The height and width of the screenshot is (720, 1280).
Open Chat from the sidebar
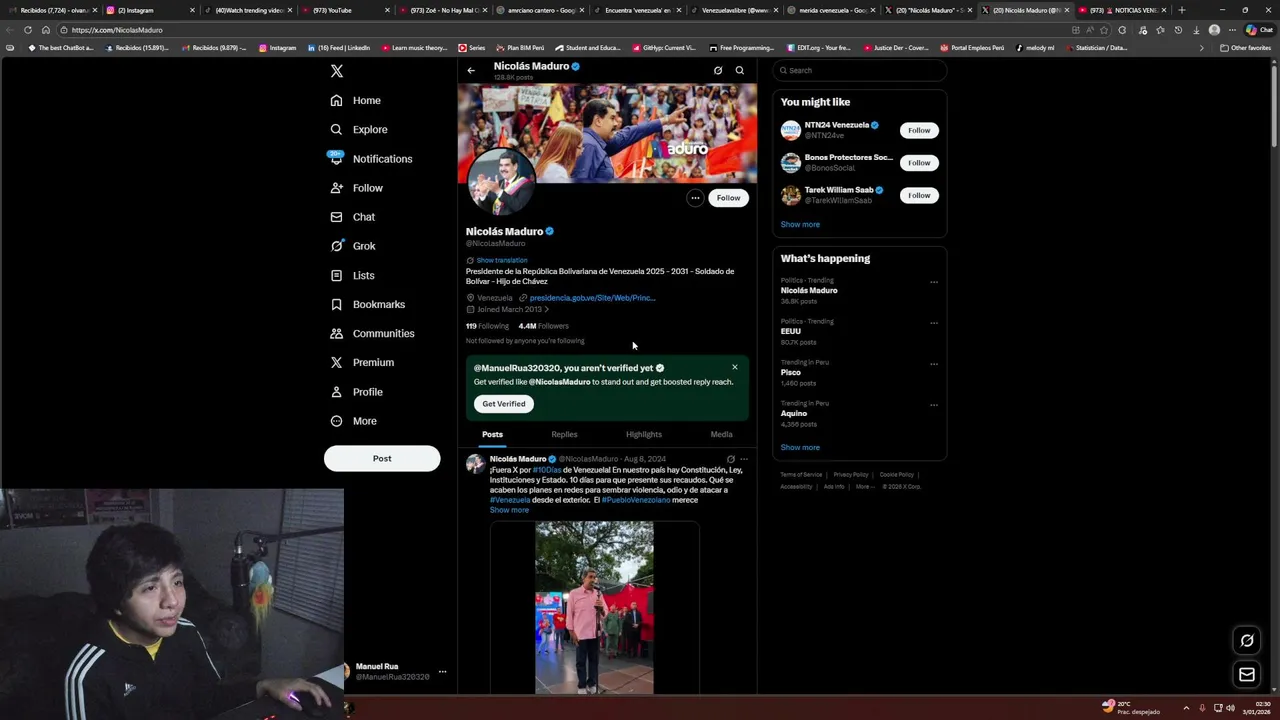coord(353,217)
